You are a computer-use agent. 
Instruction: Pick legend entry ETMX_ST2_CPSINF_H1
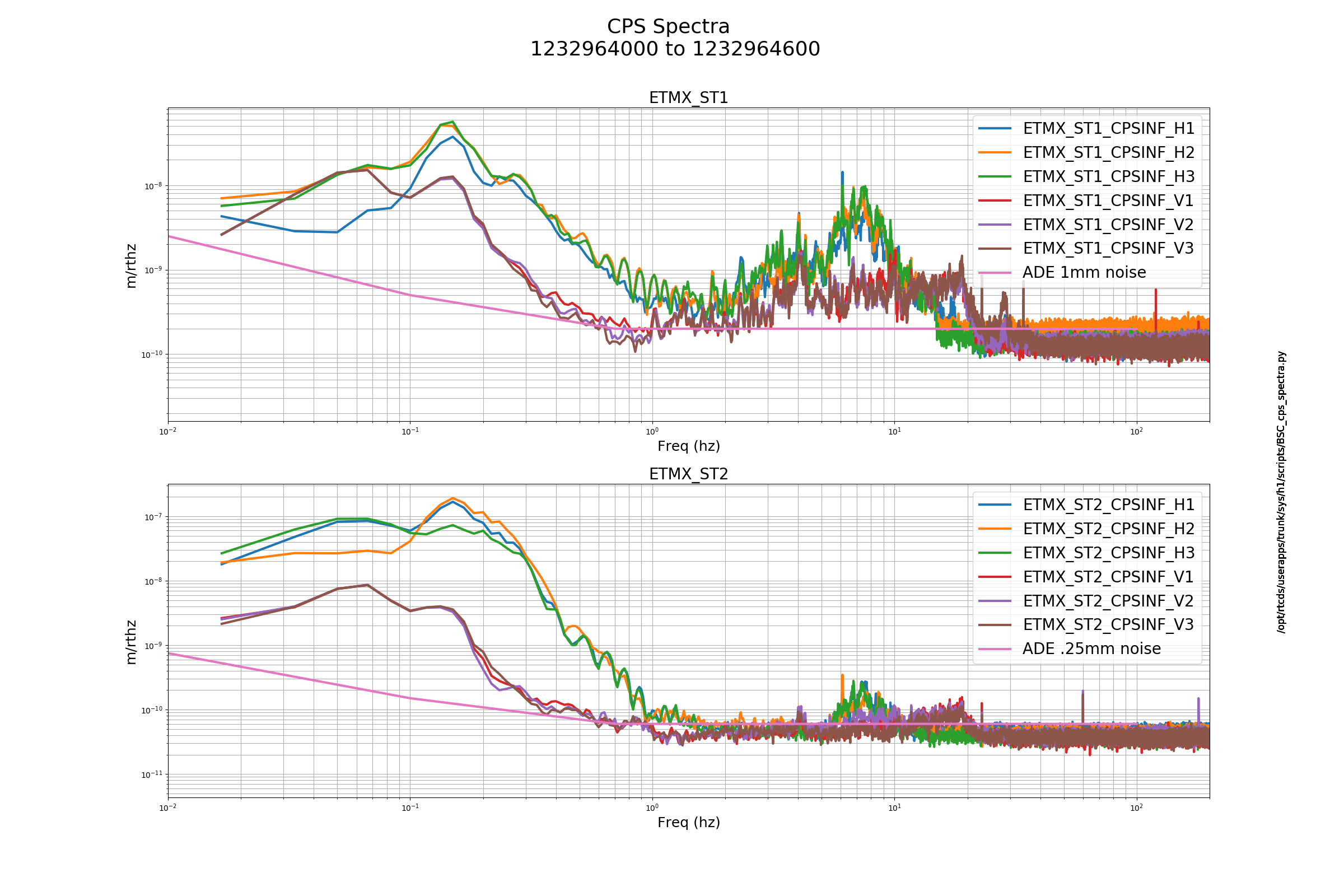coord(1109,505)
